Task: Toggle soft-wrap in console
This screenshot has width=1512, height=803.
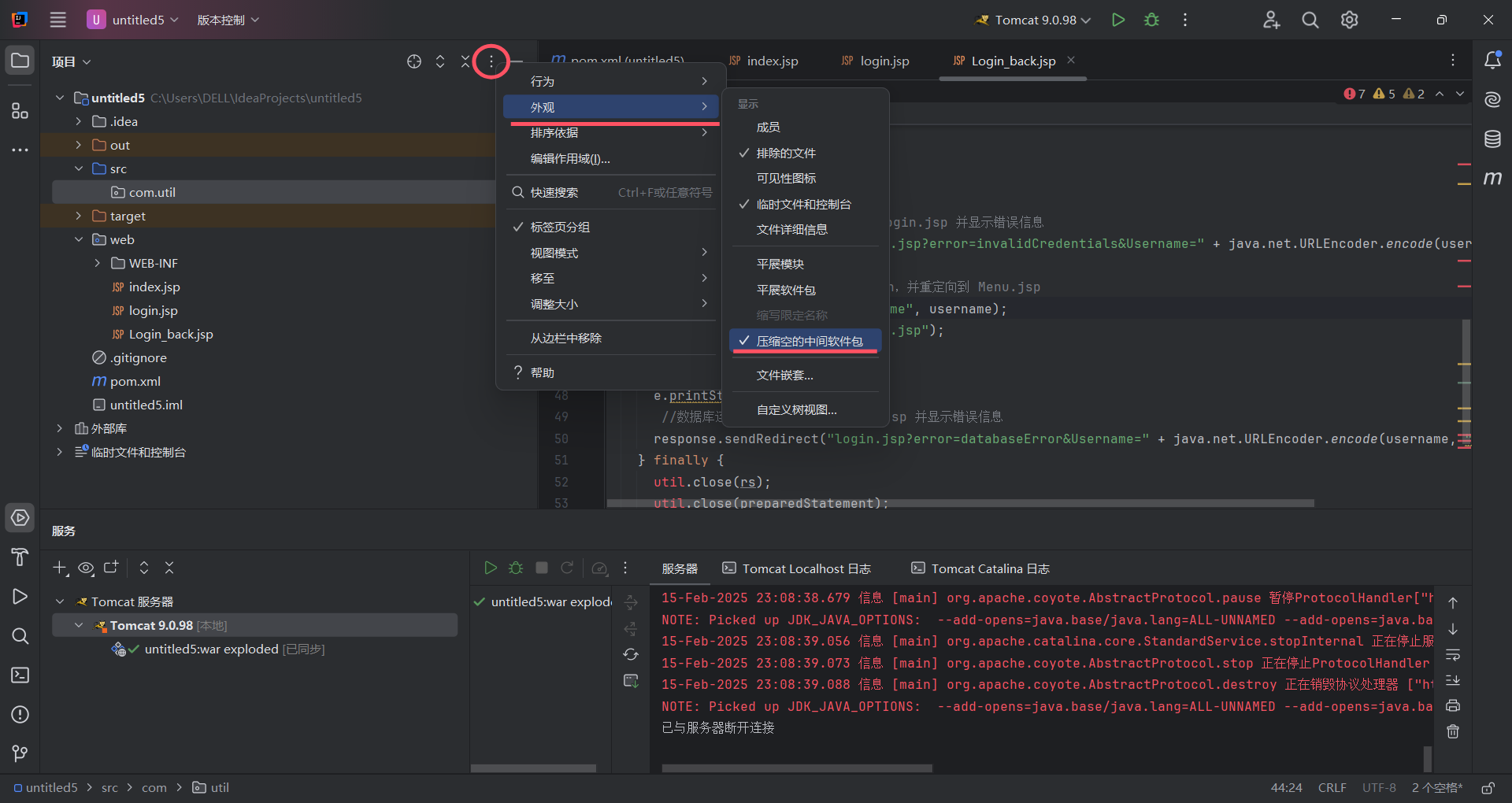Action: (1453, 654)
